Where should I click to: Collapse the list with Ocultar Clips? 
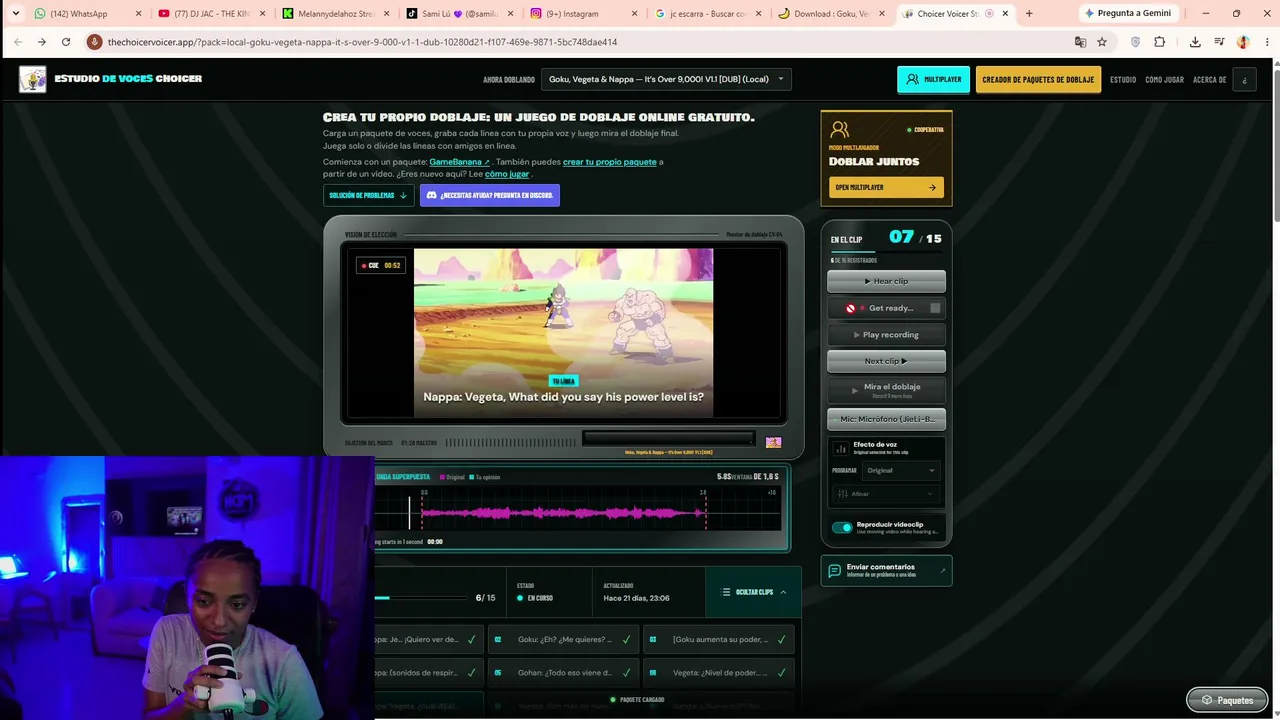754,592
